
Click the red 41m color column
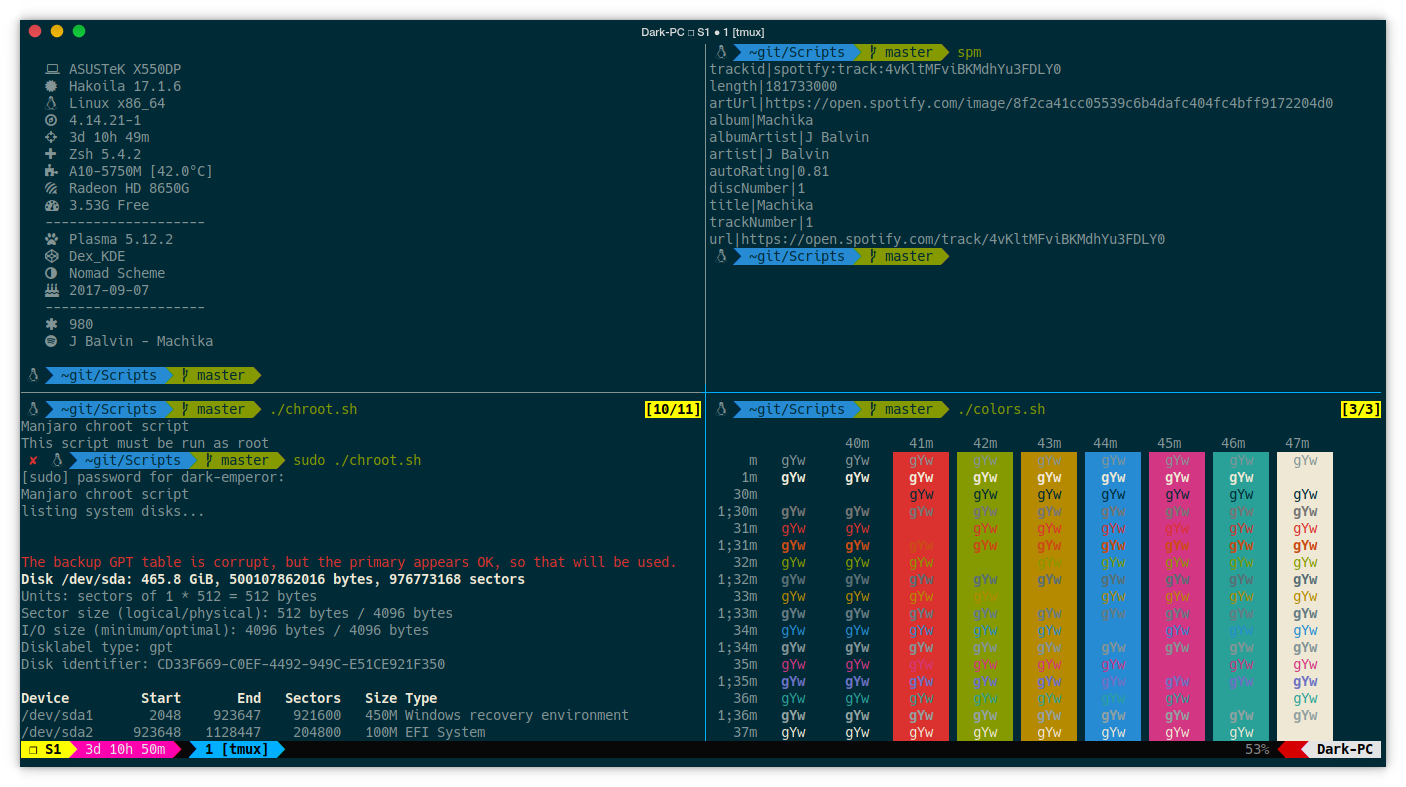(921, 597)
